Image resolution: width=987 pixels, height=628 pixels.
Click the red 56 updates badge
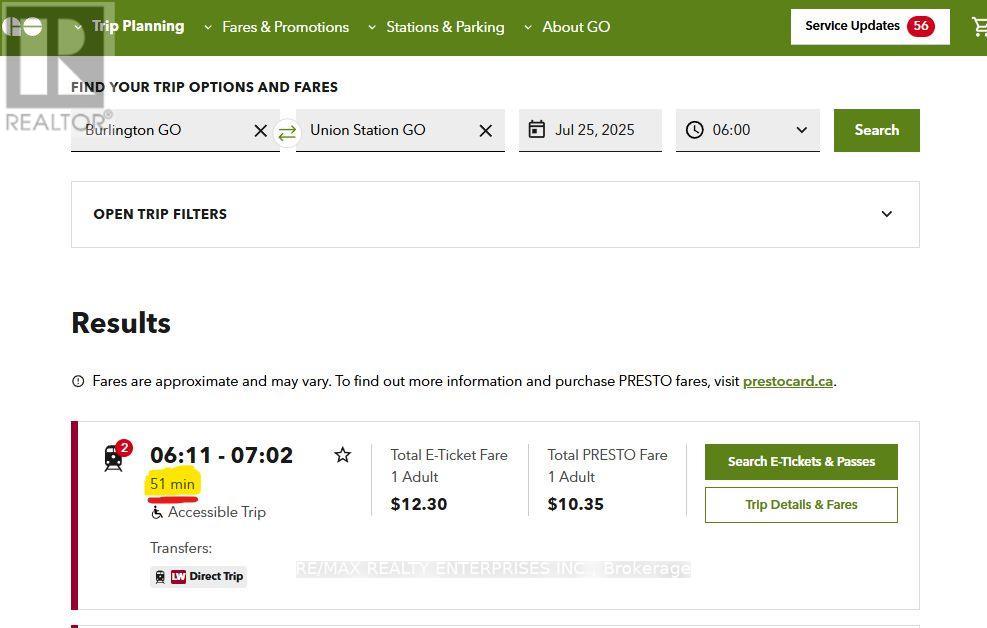coord(920,26)
